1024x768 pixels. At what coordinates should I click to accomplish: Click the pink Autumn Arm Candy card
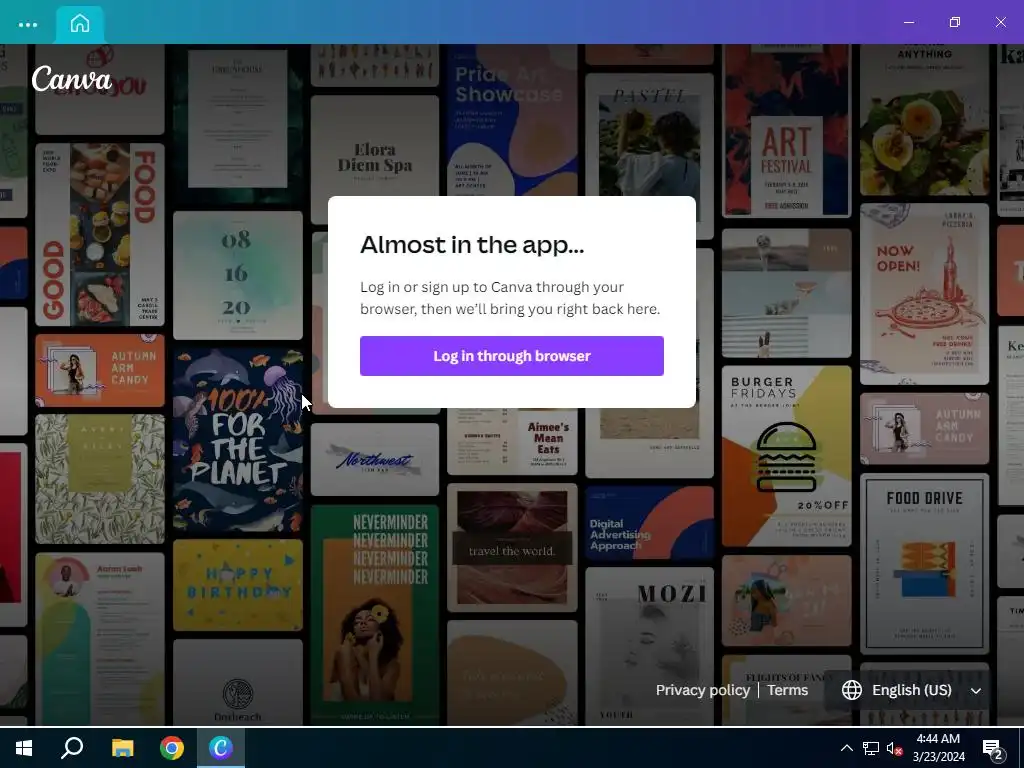pyautogui.click(x=924, y=428)
